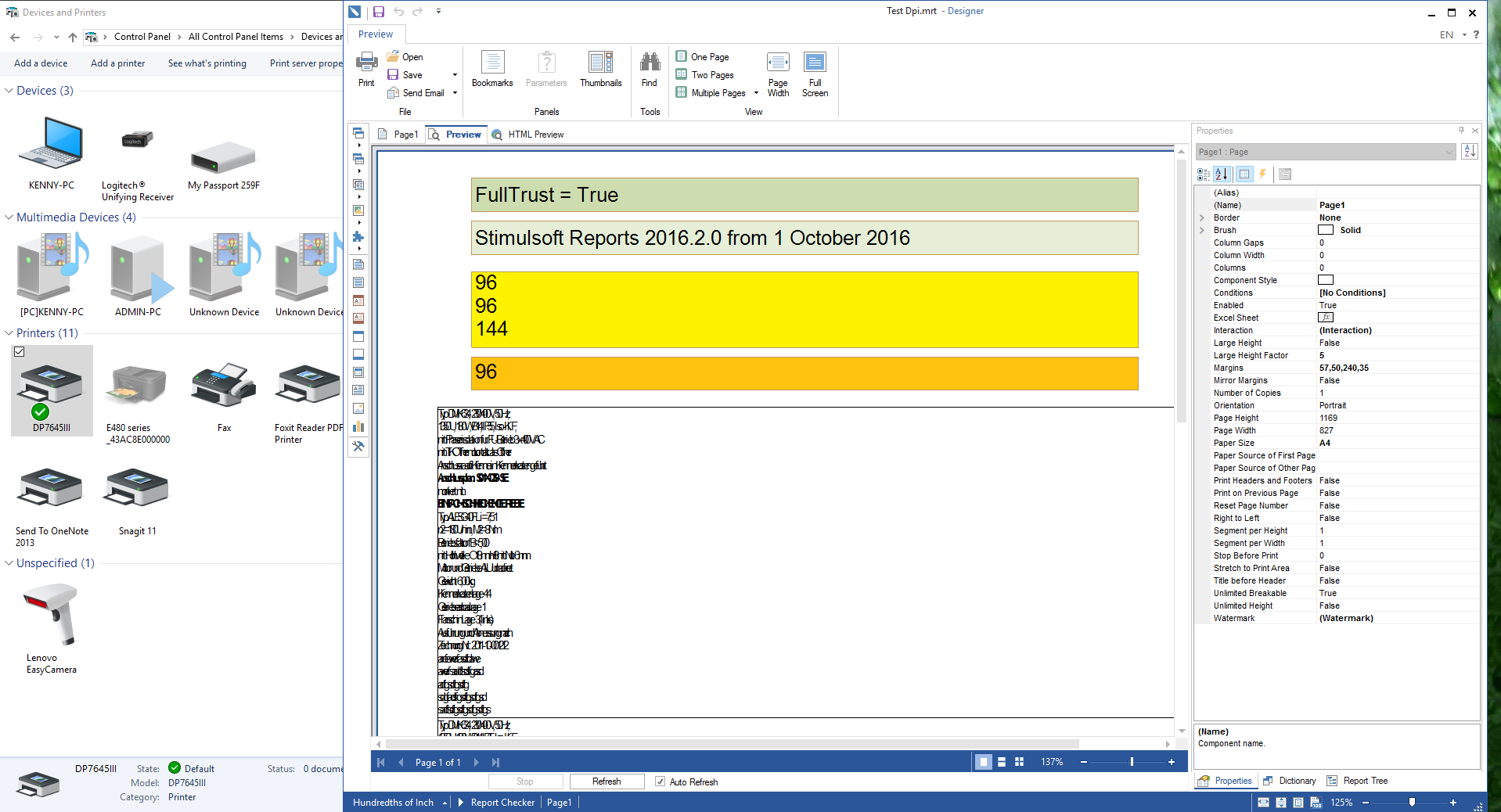Expand the Border property
The width and height of the screenshot is (1501, 812).
(x=1202, y=218)
